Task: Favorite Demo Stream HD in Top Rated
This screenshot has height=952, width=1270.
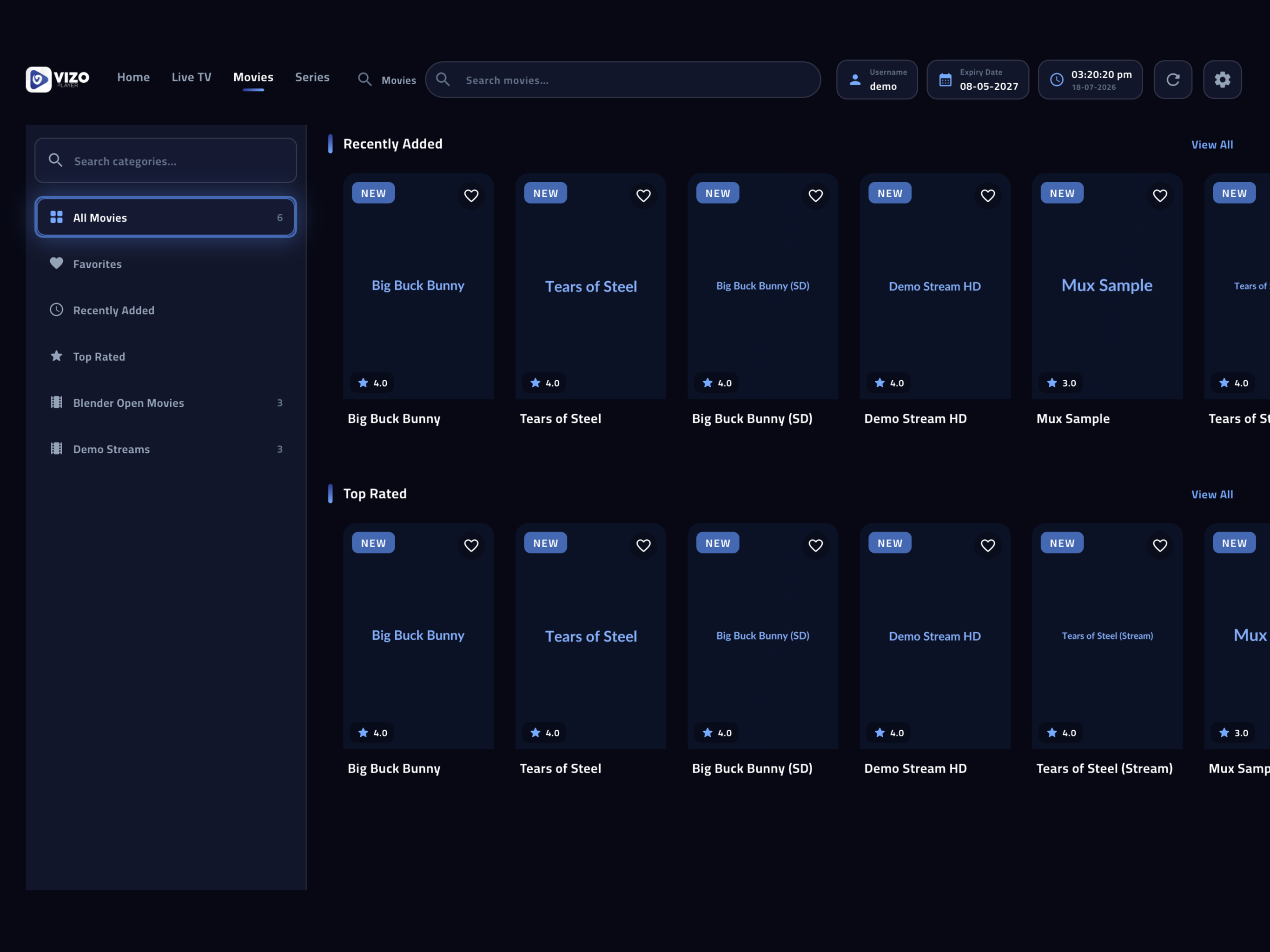Action: (987, 545)
